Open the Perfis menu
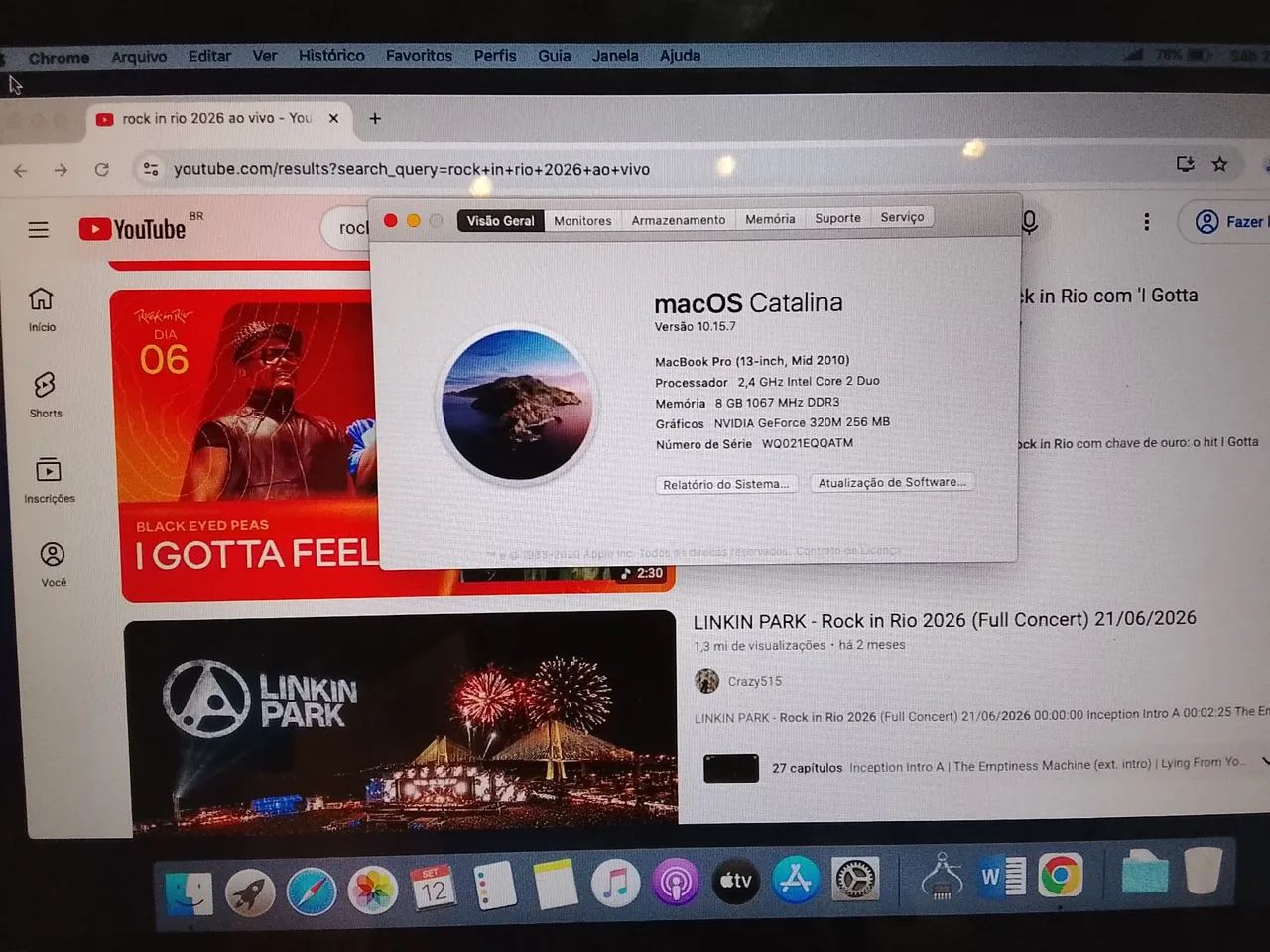 pyautogui.click(x=495, y=56)
